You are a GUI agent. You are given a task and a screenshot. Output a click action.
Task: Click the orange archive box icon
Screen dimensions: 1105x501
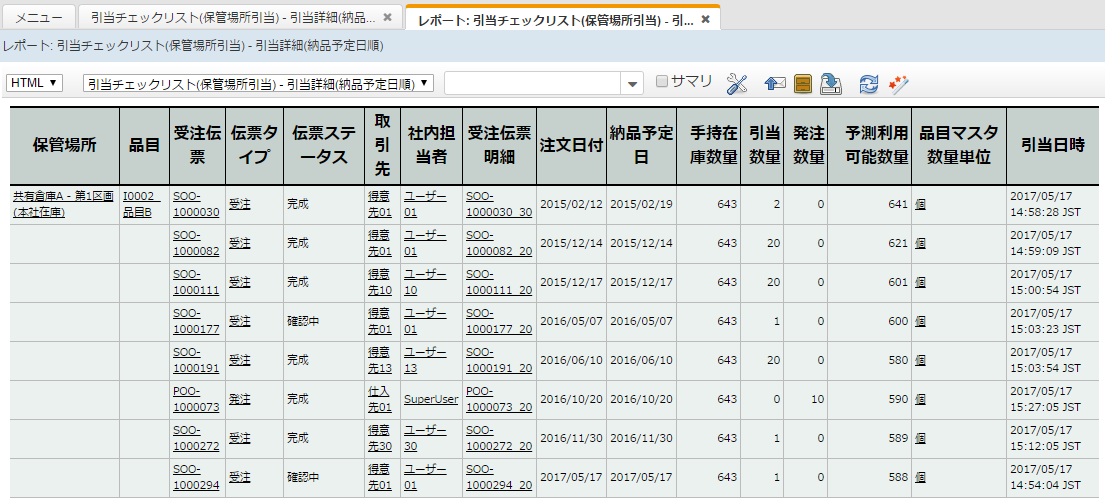[x=802, y=84]
